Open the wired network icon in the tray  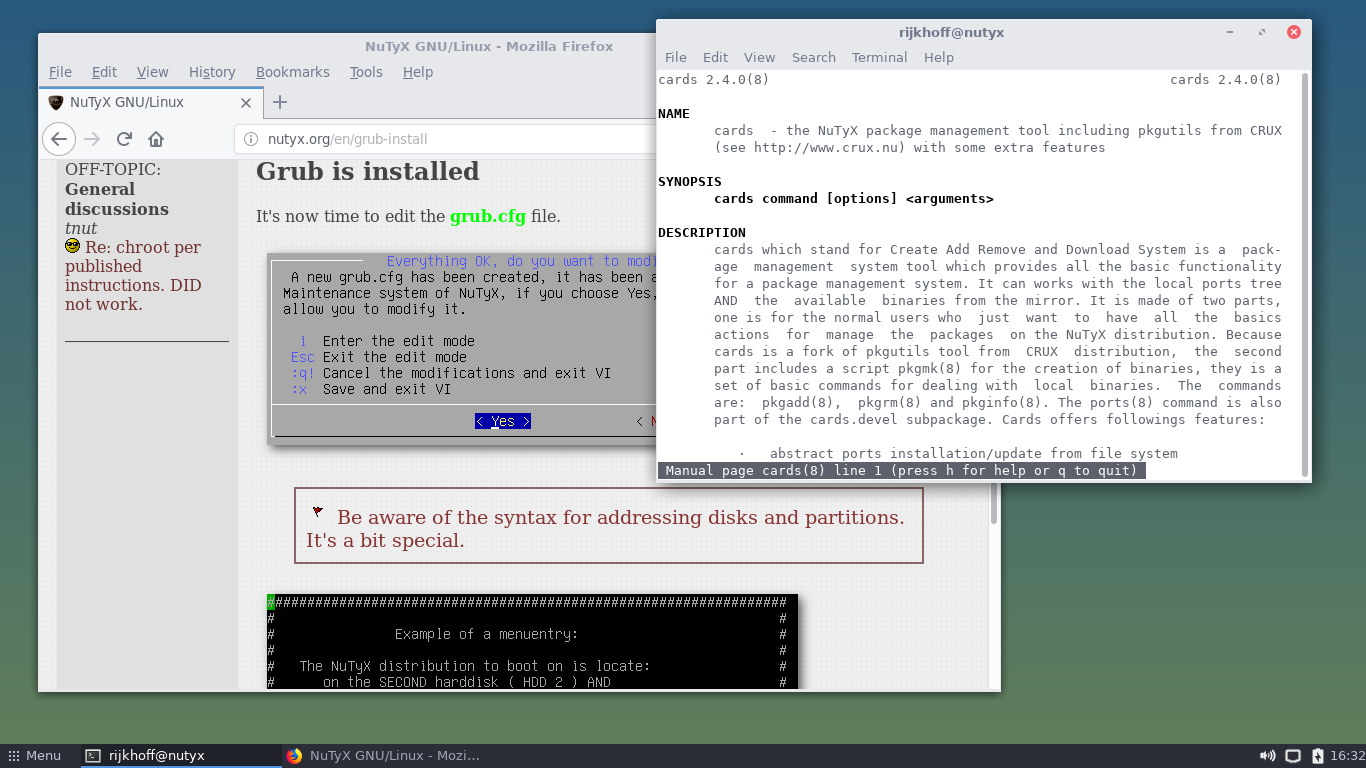click(1292, 756)
